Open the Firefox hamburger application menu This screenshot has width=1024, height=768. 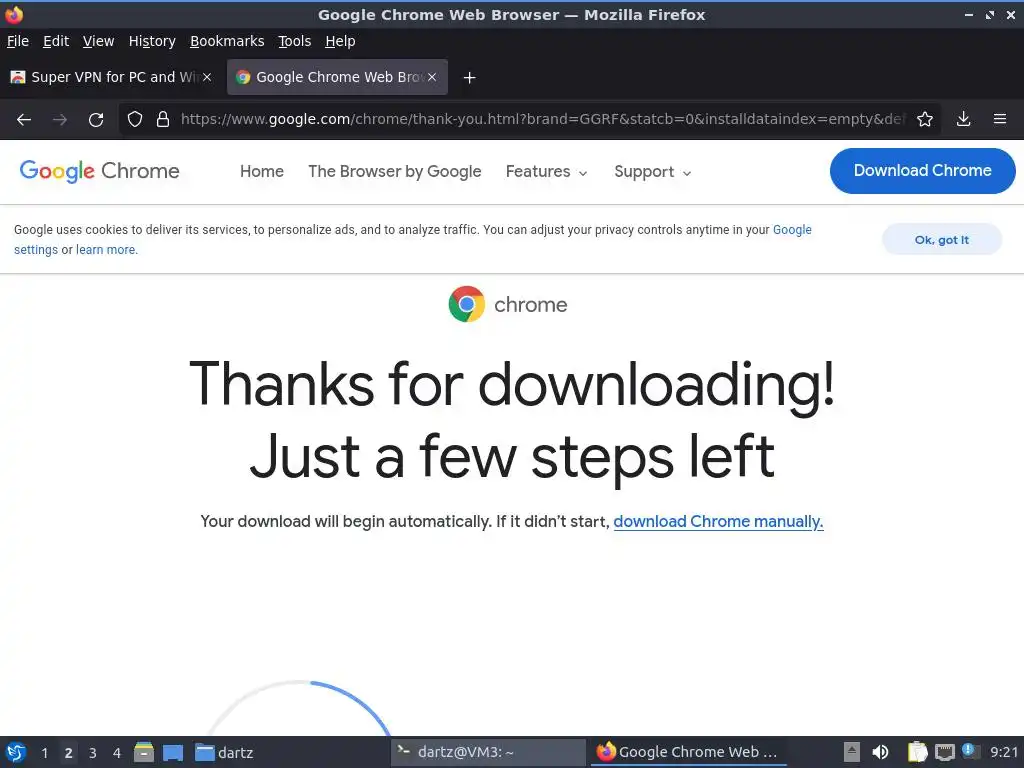tap(1000, 119)
